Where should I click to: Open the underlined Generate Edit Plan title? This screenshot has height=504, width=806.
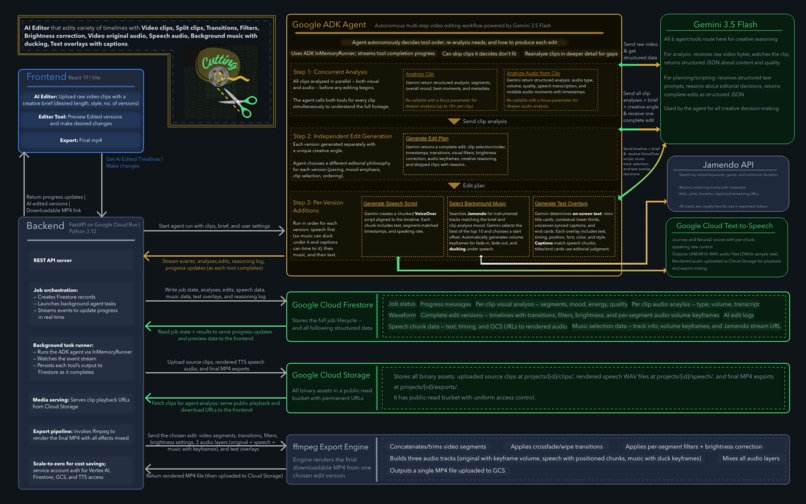coord(427,138)
